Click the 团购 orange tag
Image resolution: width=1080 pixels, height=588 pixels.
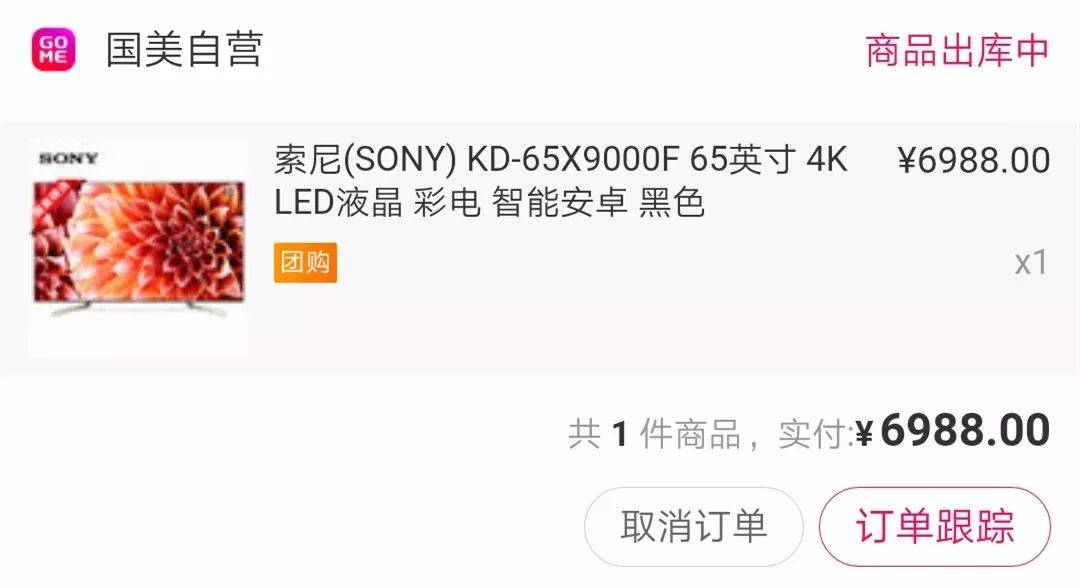(x=305, y=262)
